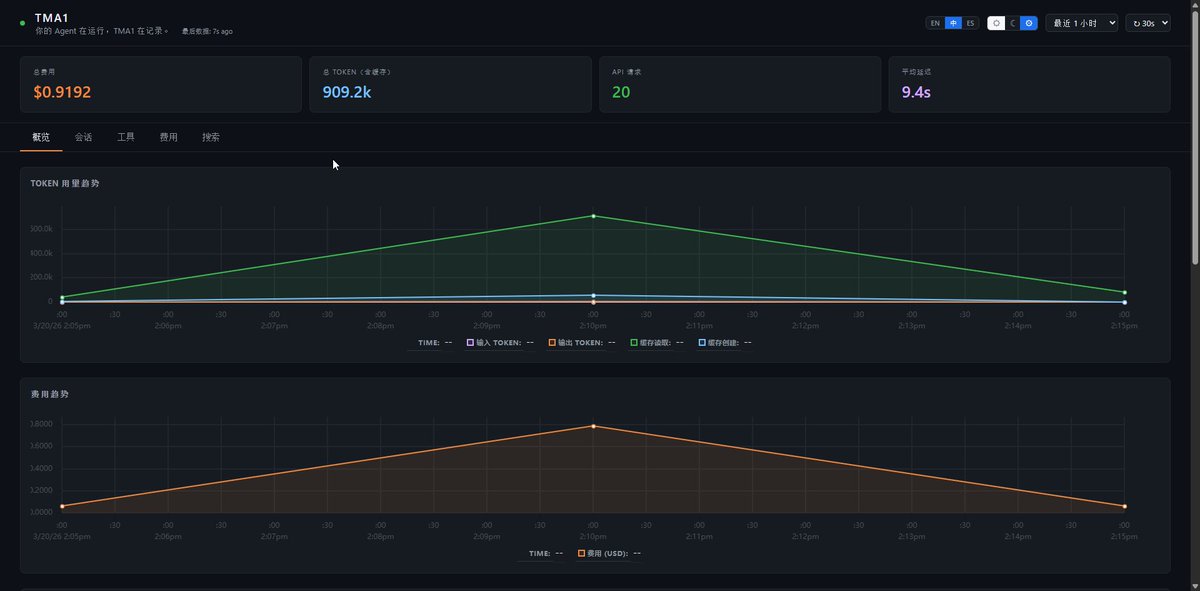
Task: Switch to dark theme moon icon
Action: 1012,23
